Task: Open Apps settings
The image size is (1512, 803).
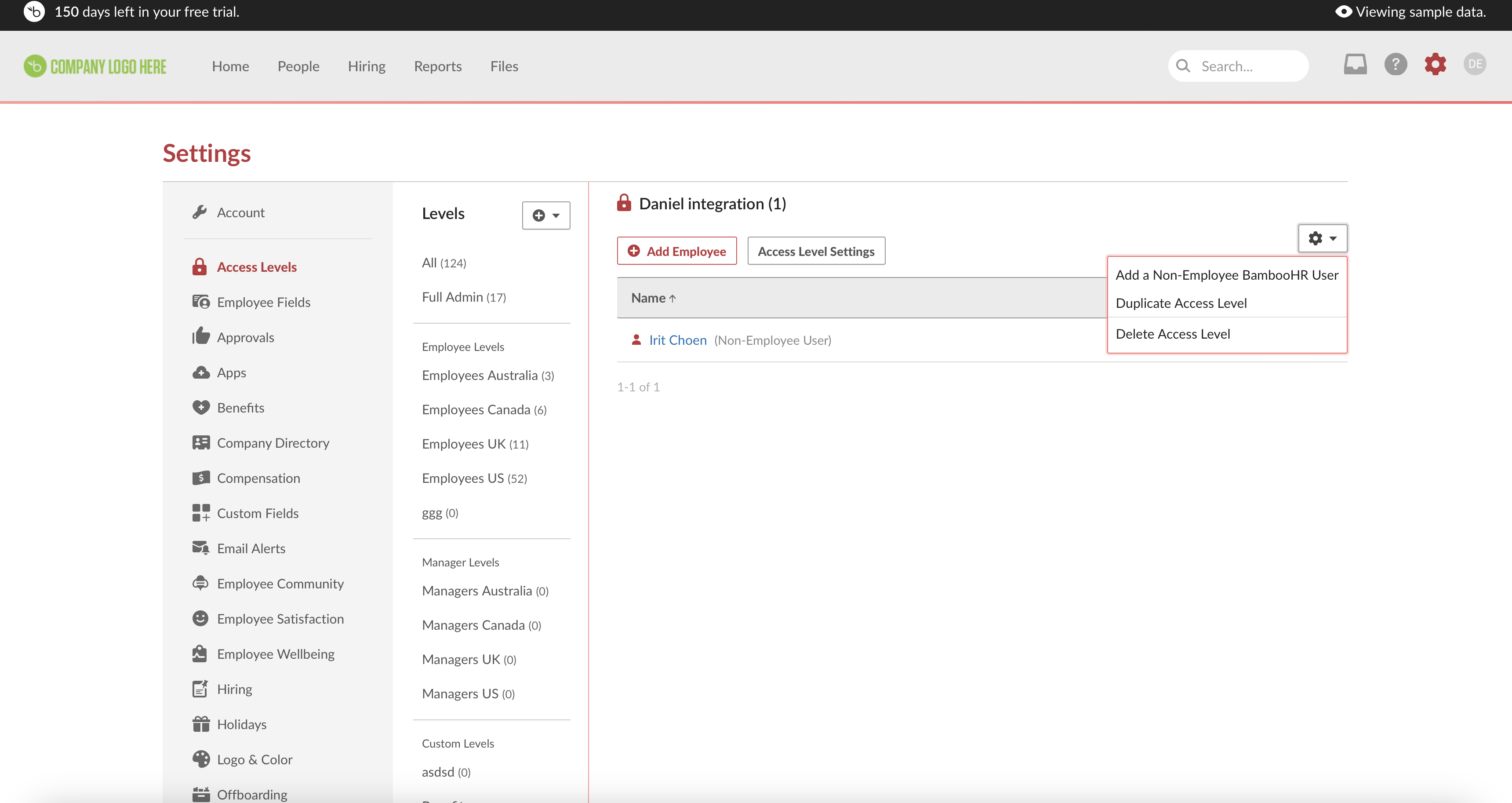Action: (219, 373)
